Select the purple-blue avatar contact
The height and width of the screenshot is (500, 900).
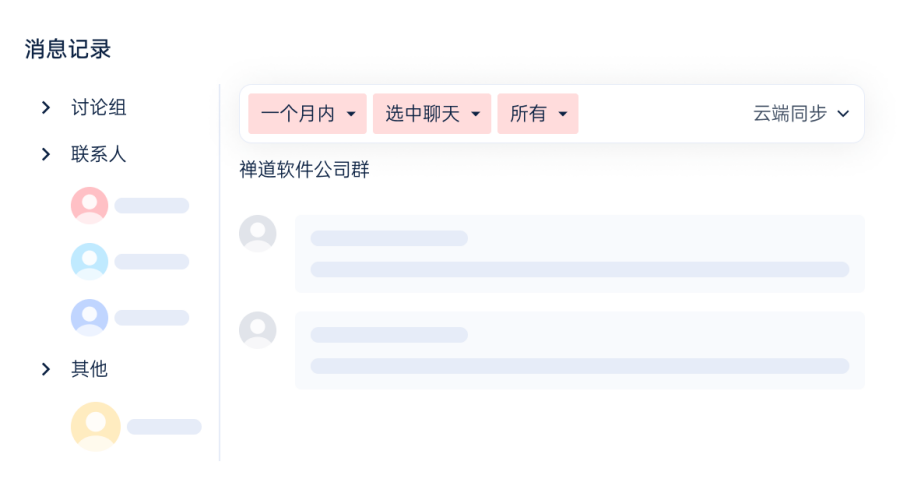90,317
